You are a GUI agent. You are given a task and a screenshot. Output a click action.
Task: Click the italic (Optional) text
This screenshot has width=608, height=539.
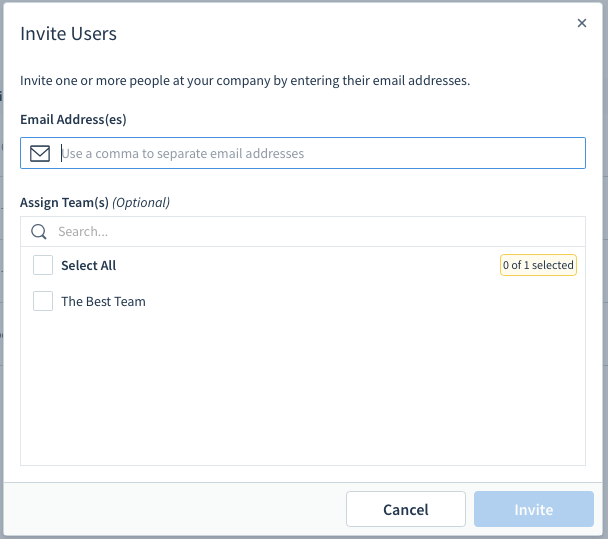(x=141, y=202)
